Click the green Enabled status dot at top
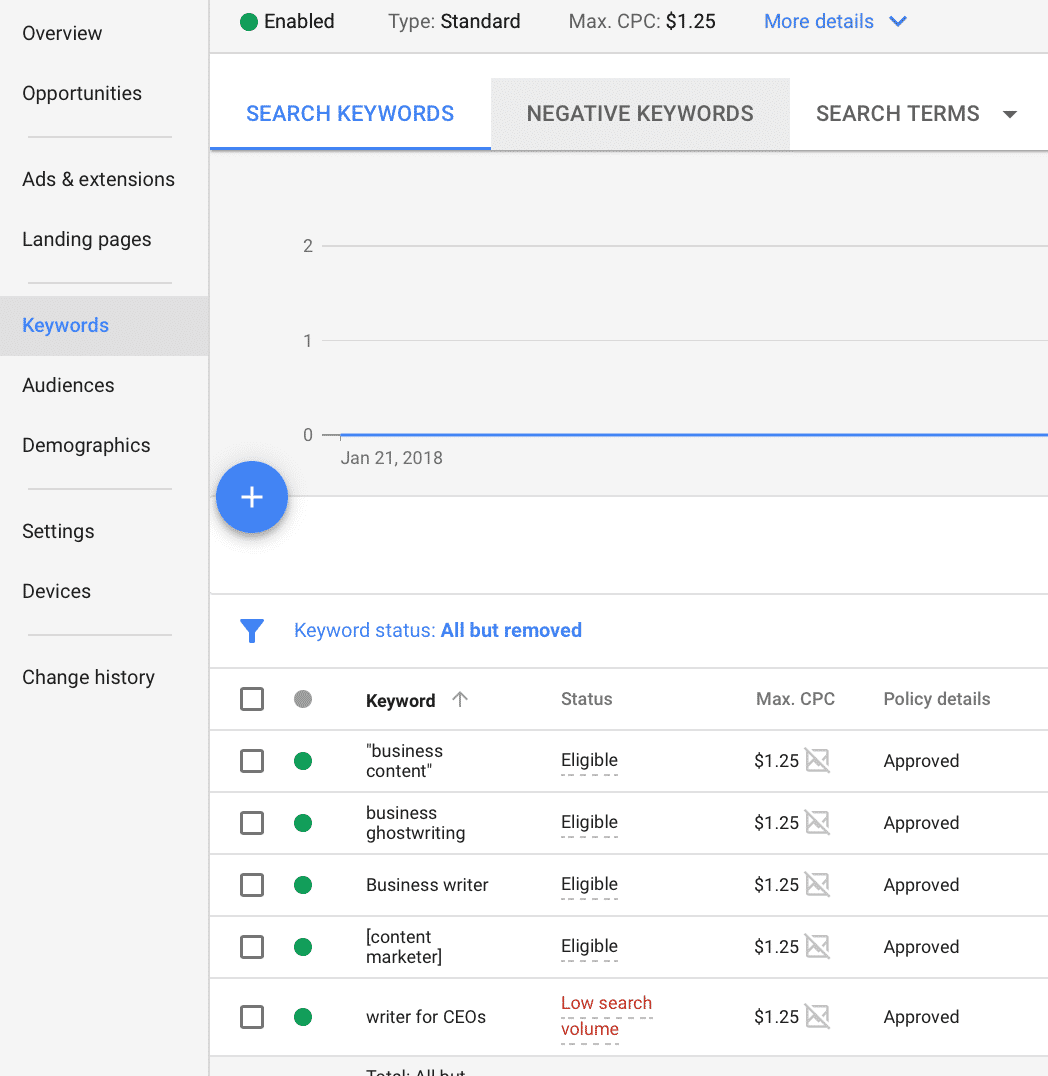Viewport: 1048px width, 1076px height. pyautogui.click(x=248, y=22)
